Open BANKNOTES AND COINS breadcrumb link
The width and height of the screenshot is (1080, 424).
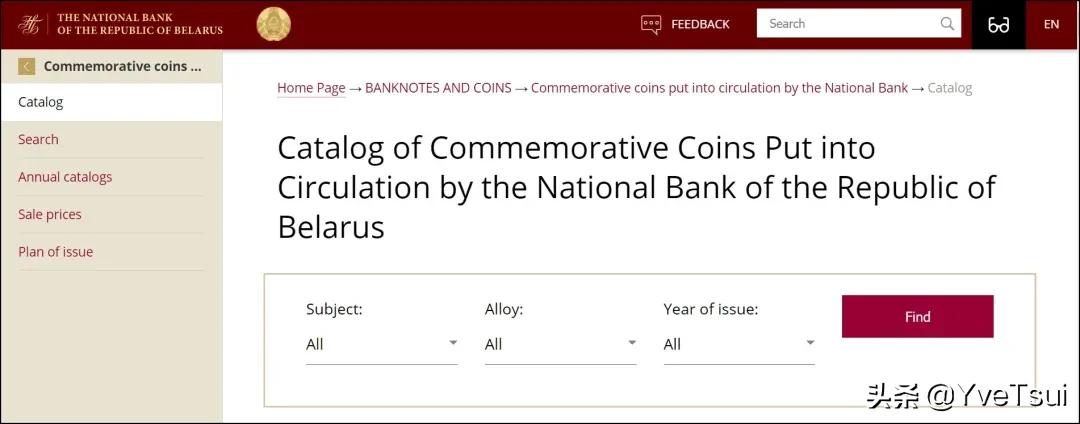click(x=438, y=88)
